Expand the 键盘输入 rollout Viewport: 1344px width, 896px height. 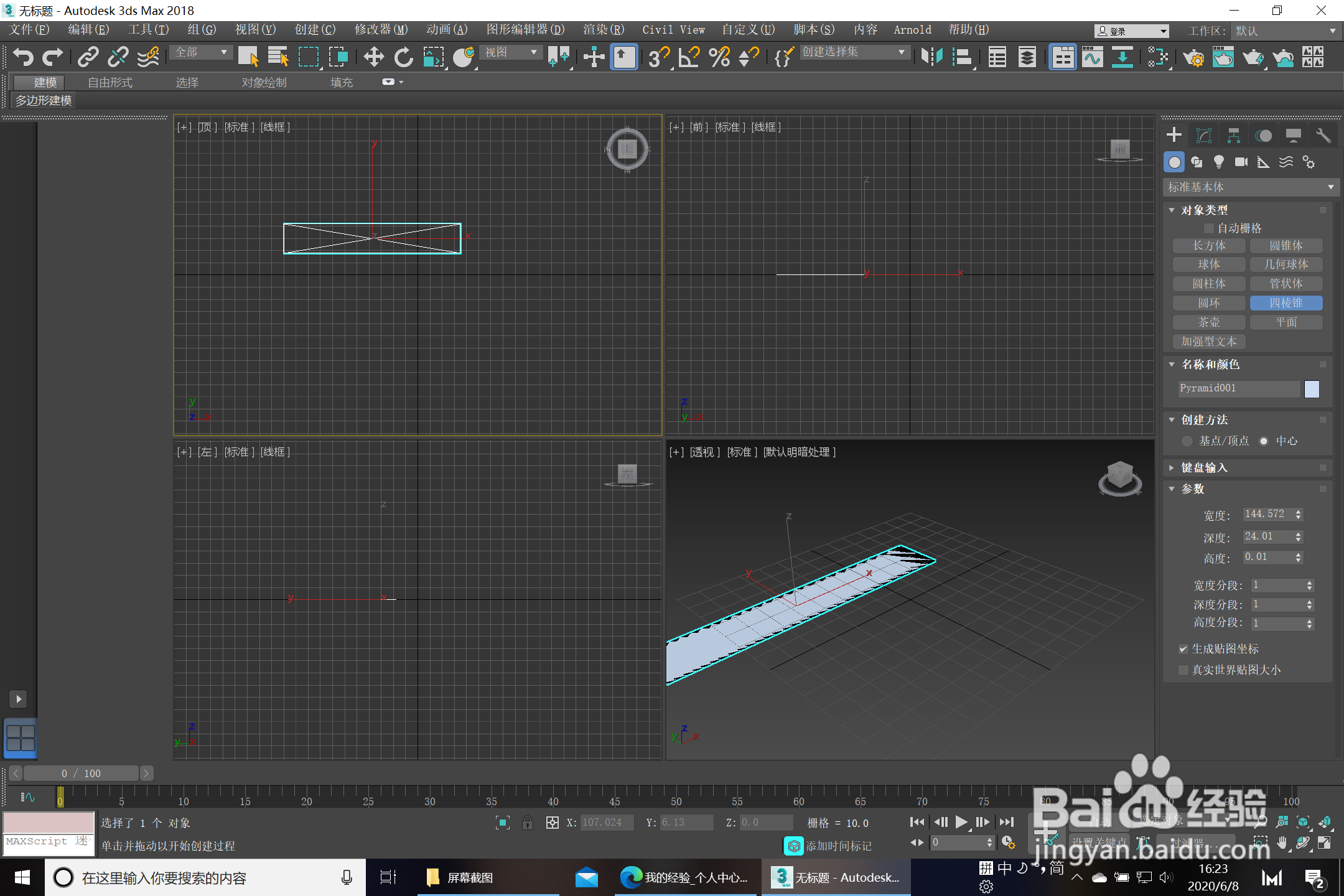point(1203,468)
